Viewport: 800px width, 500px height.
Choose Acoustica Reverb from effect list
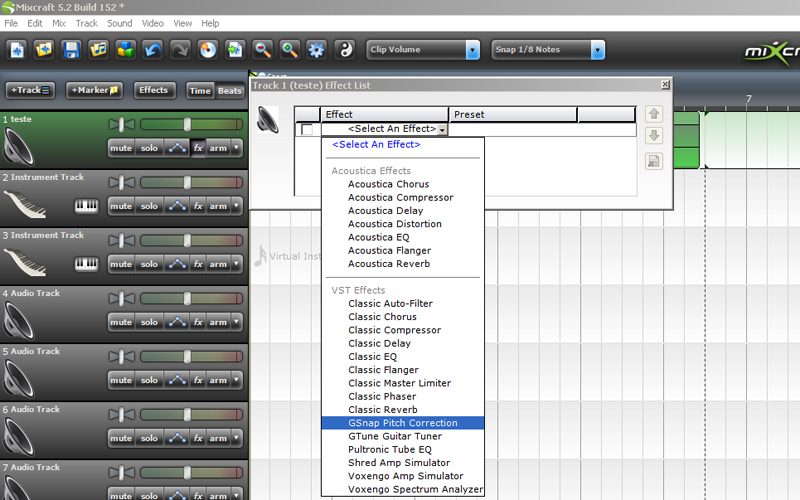tap(389, 264)
